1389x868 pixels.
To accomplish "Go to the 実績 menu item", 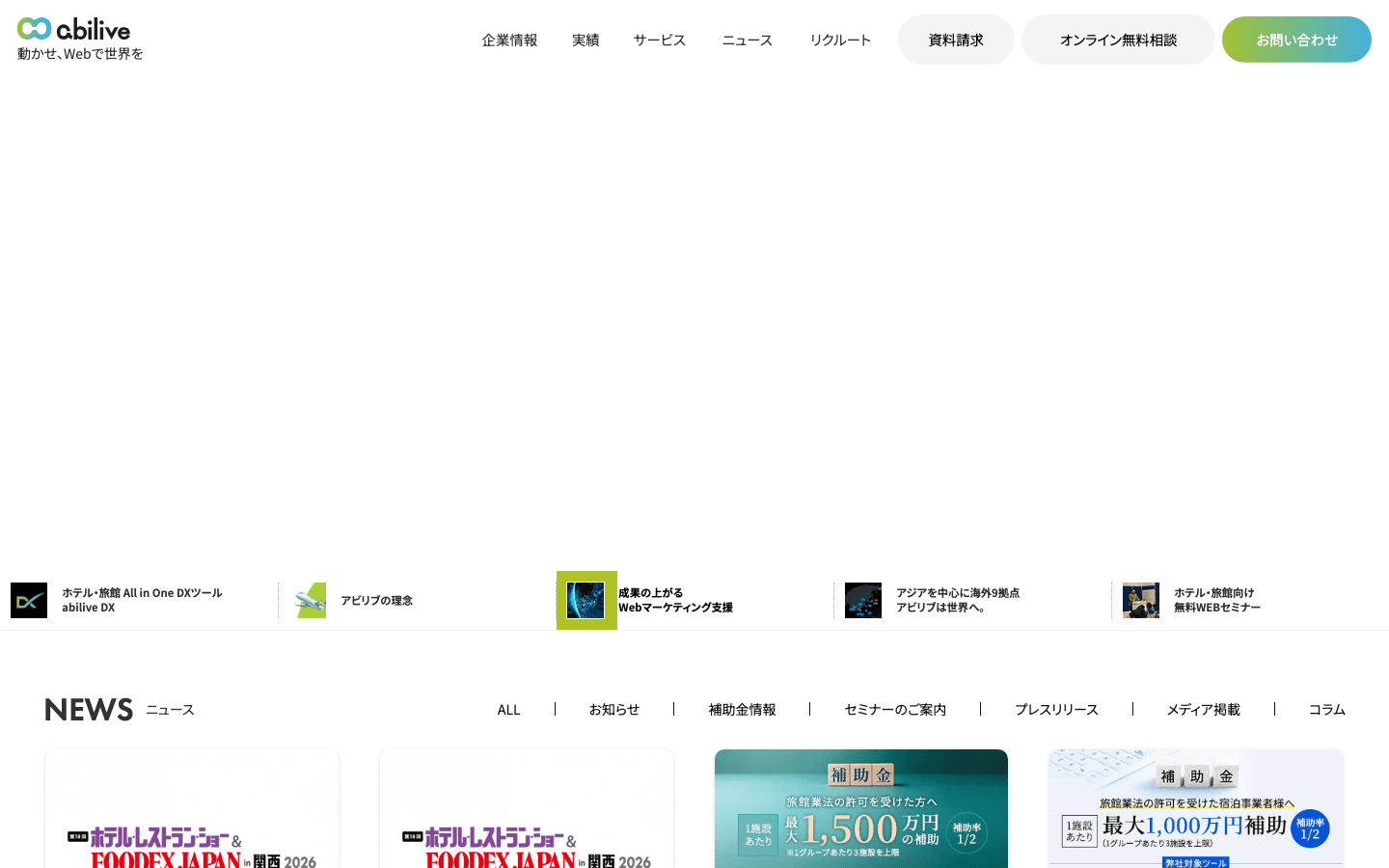I will pyautogui.click(x=586, y=40).
